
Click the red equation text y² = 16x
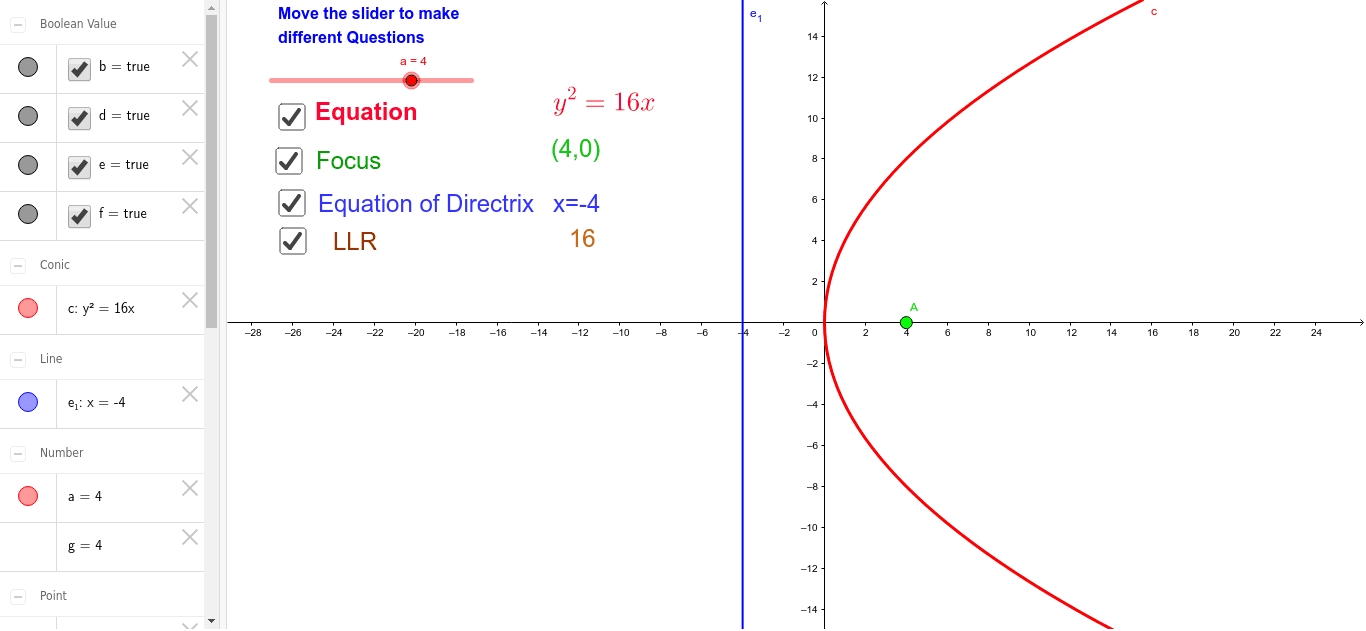click(604, 101)
